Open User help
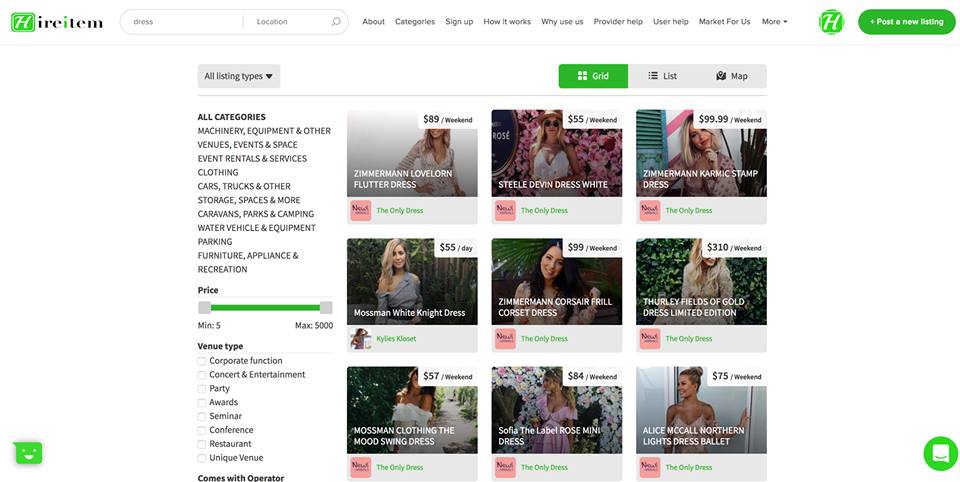The height and width of the screenshot is (482, 960). [x=670, y=21]
